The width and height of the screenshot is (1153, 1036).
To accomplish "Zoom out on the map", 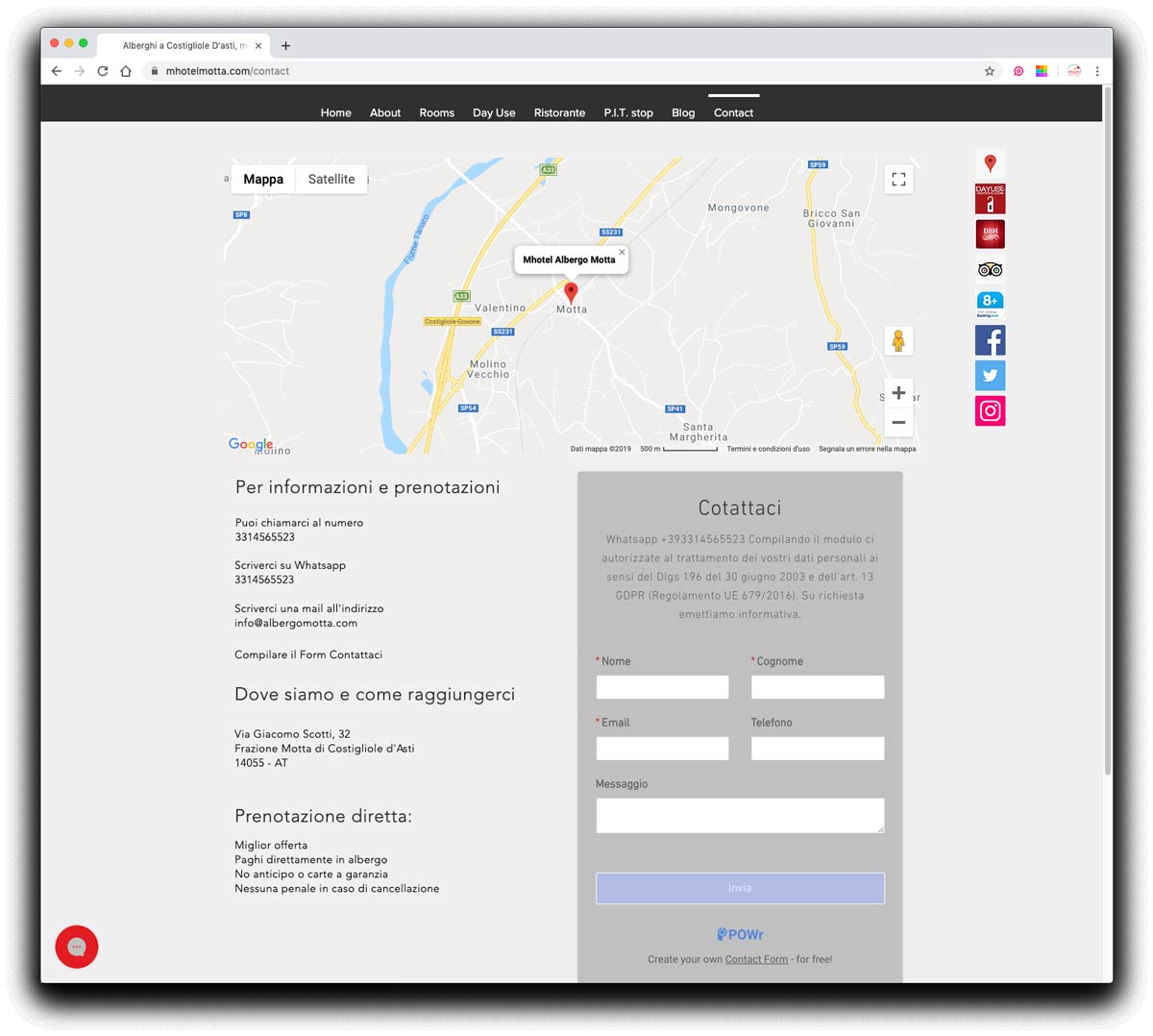I will [x=898, y=422].
